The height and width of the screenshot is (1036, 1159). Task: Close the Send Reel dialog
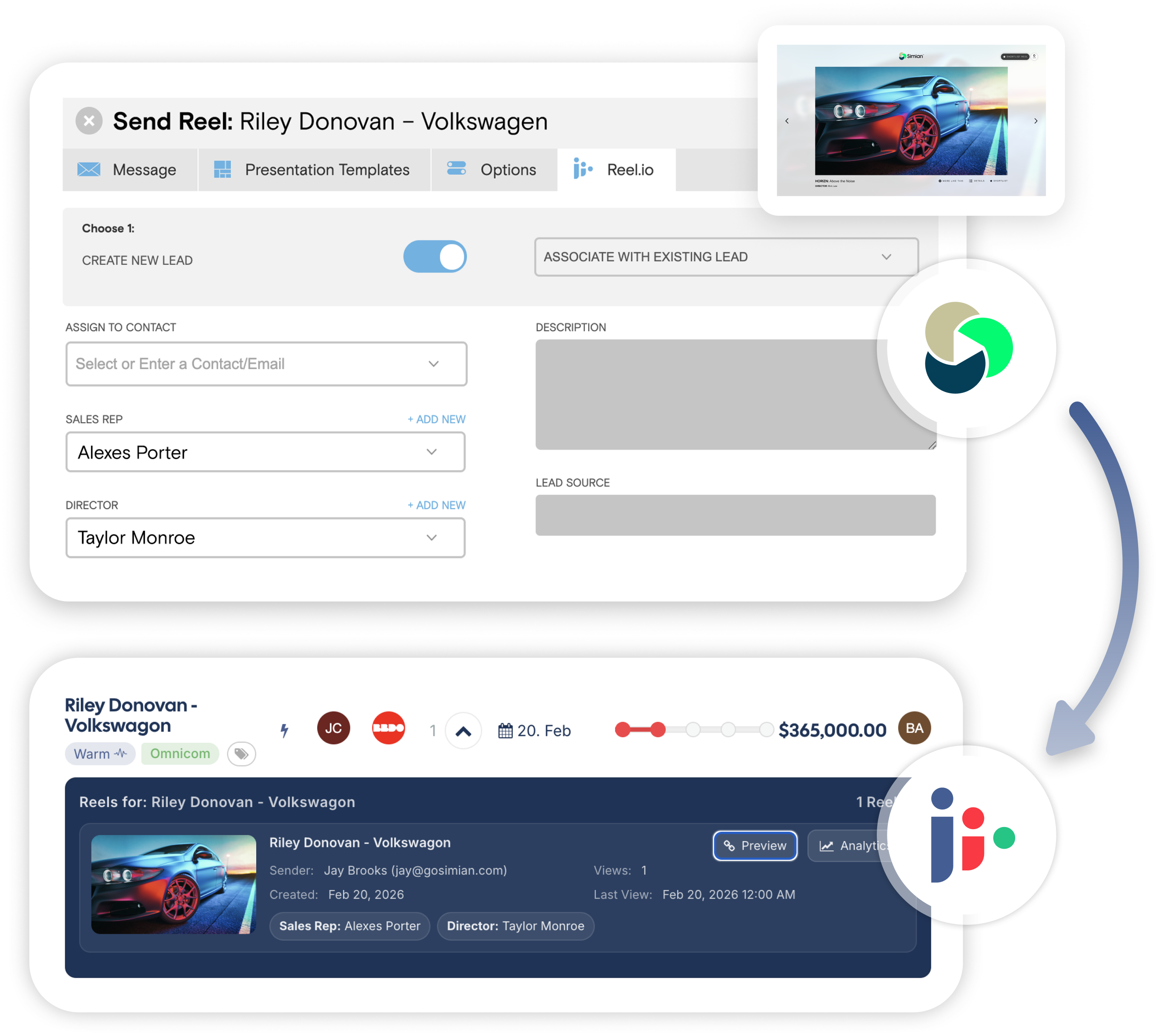point(89,121)
